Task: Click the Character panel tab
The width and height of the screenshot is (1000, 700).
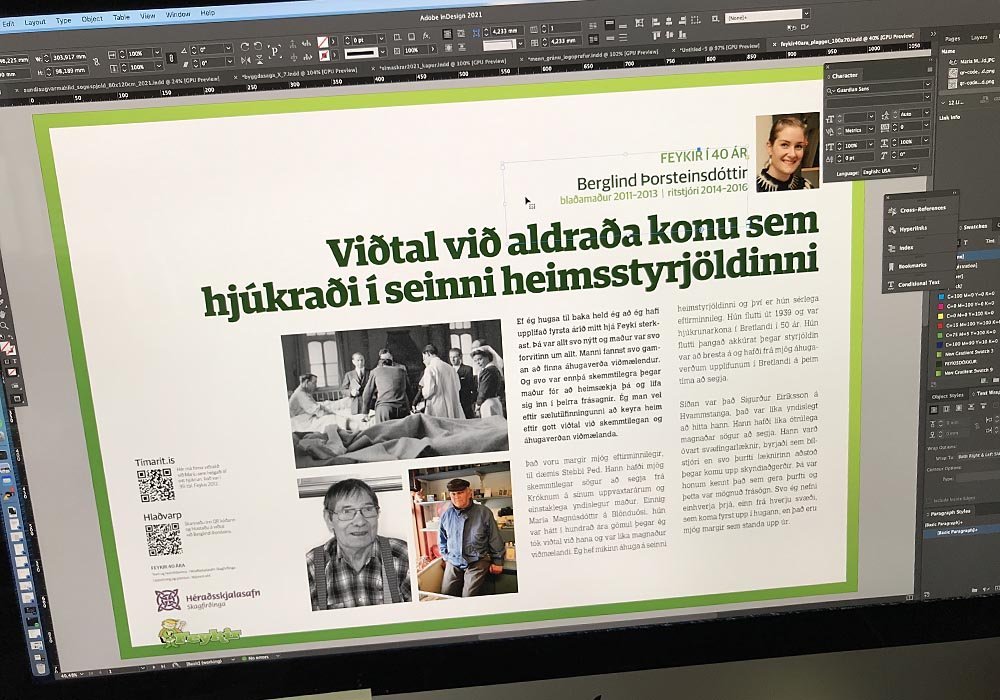Action: (844, 75)
